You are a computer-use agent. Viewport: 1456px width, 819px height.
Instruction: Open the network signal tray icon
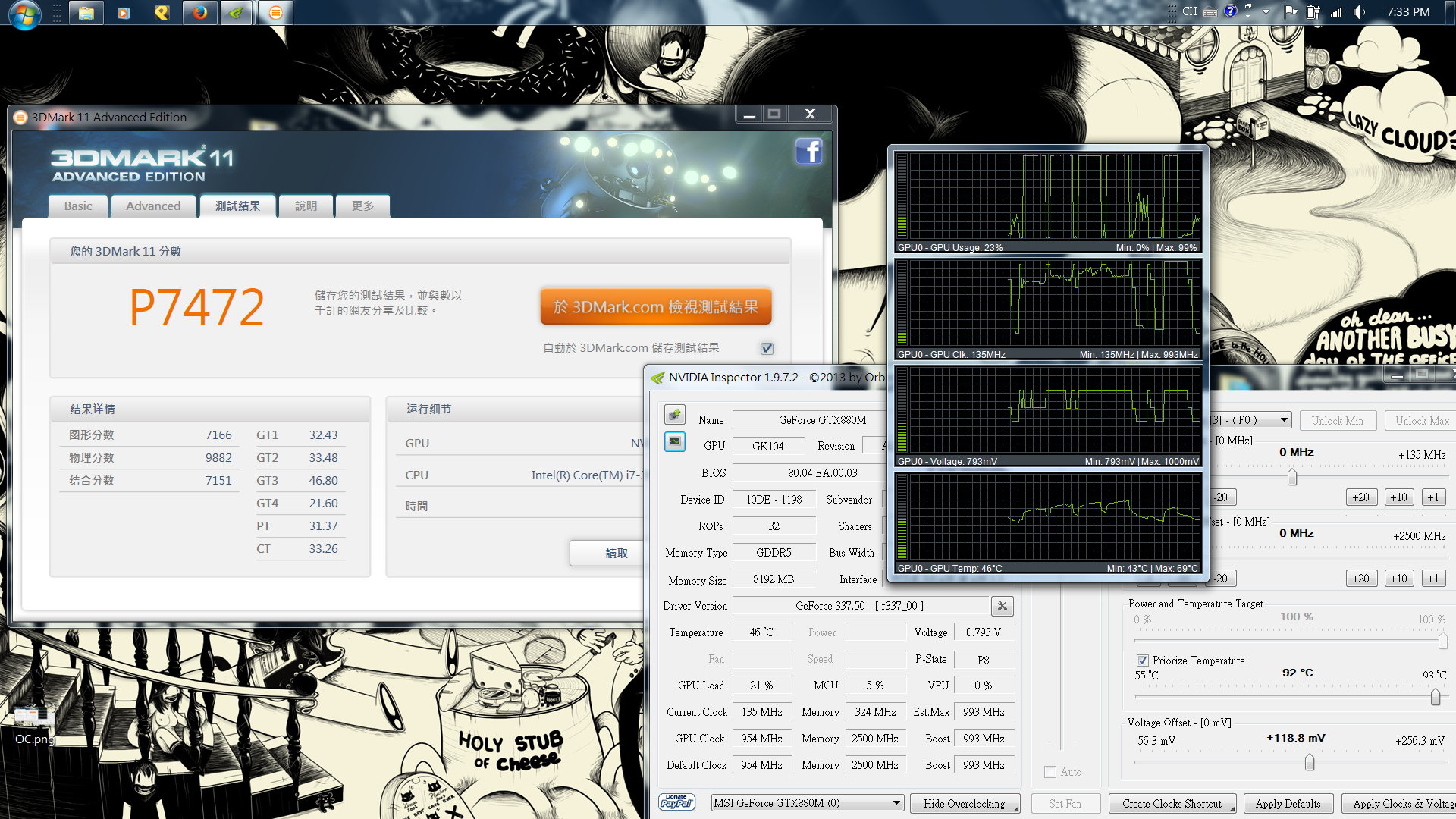click(1336, 12)
